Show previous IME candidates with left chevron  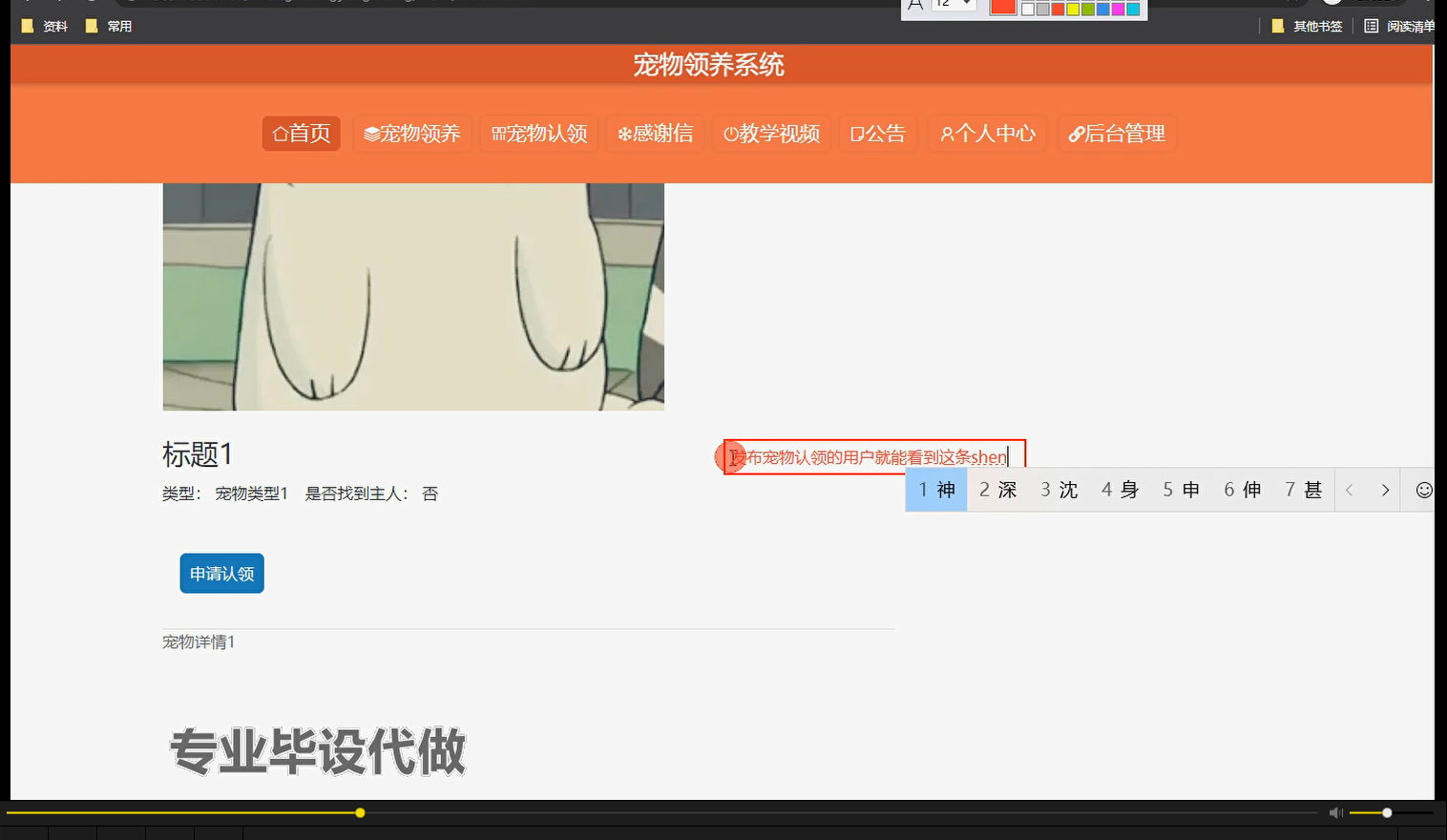[x=1349, y=490]
